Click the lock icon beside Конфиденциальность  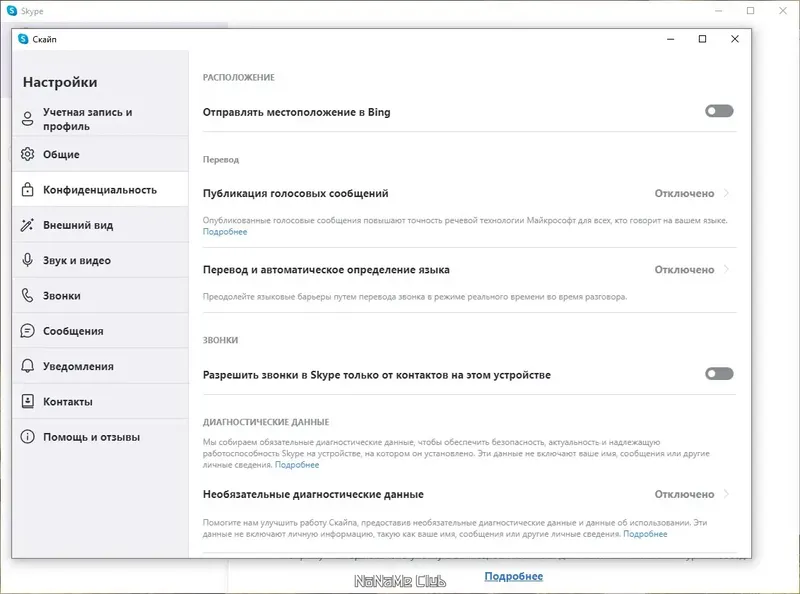28,189
